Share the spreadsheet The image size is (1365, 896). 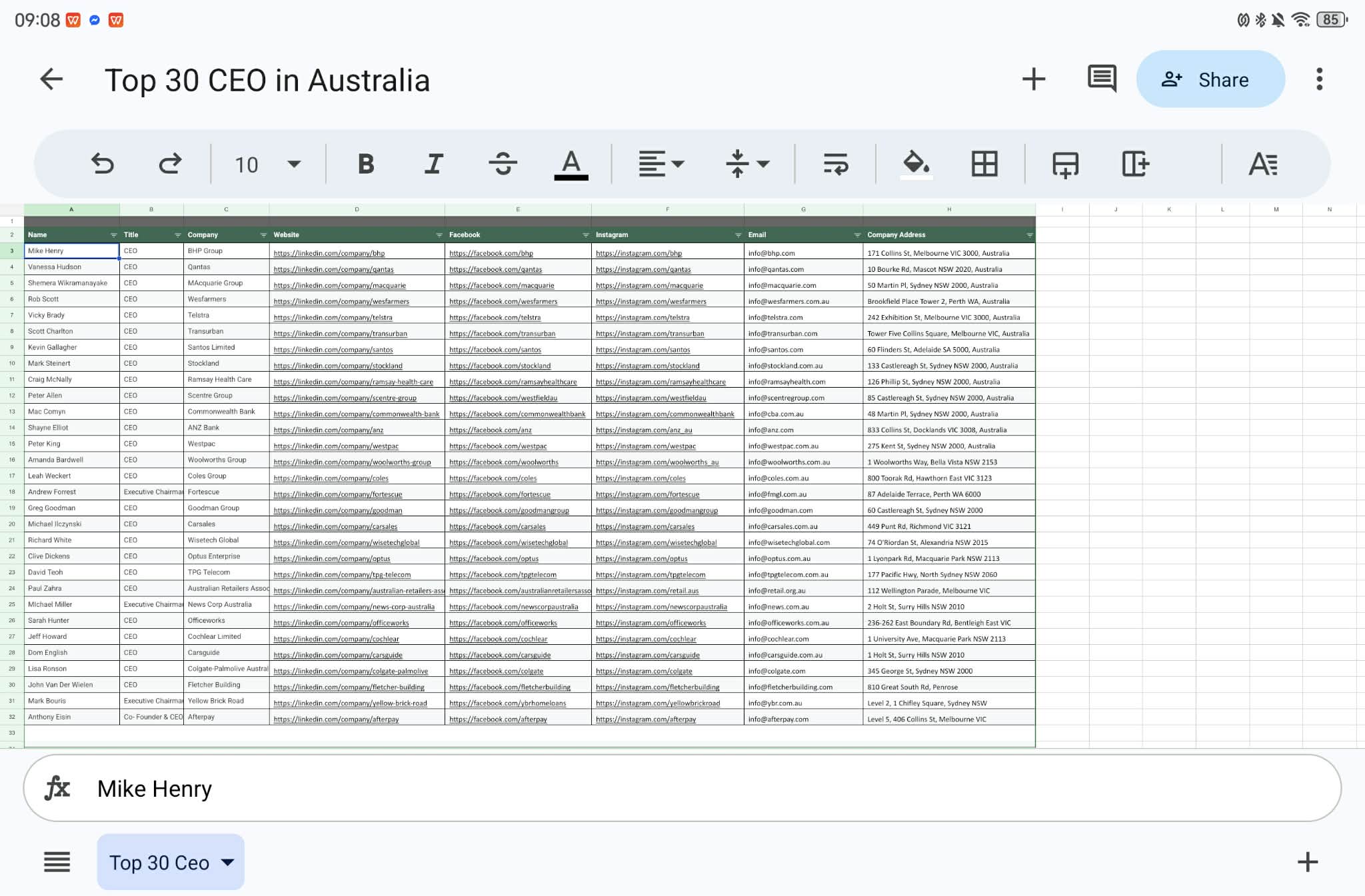pos(1210,79)
